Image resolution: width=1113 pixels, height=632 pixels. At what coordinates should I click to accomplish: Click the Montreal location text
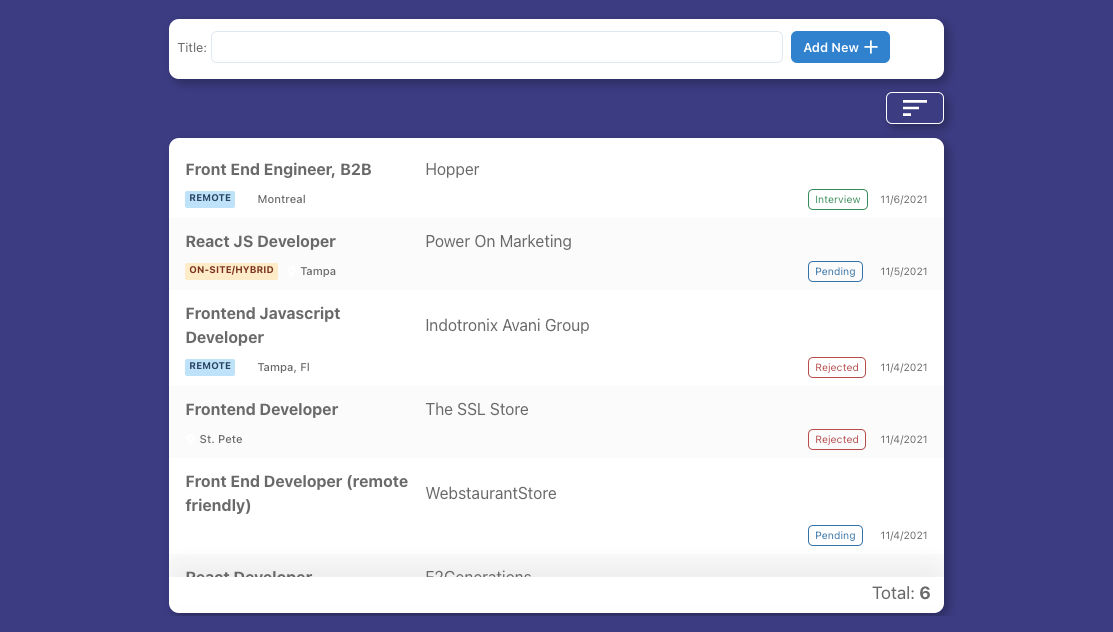(281, 200)
